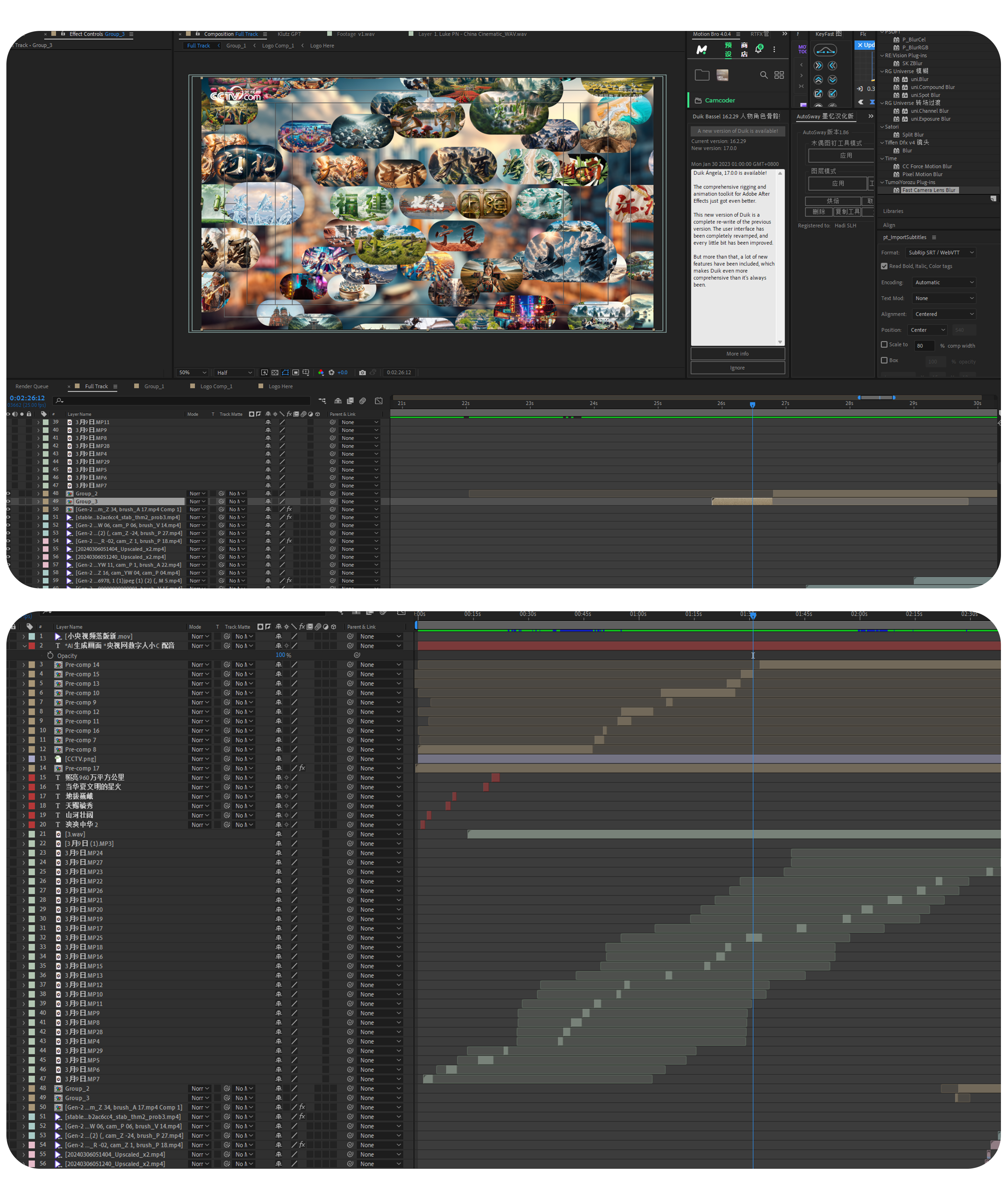
Task: Open the Half resolution dropdown
Action: pos(234,372)
